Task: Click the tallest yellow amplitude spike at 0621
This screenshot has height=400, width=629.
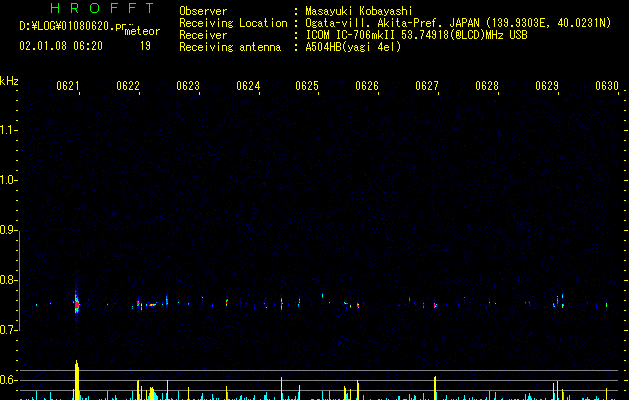Action: click(77, 380)
